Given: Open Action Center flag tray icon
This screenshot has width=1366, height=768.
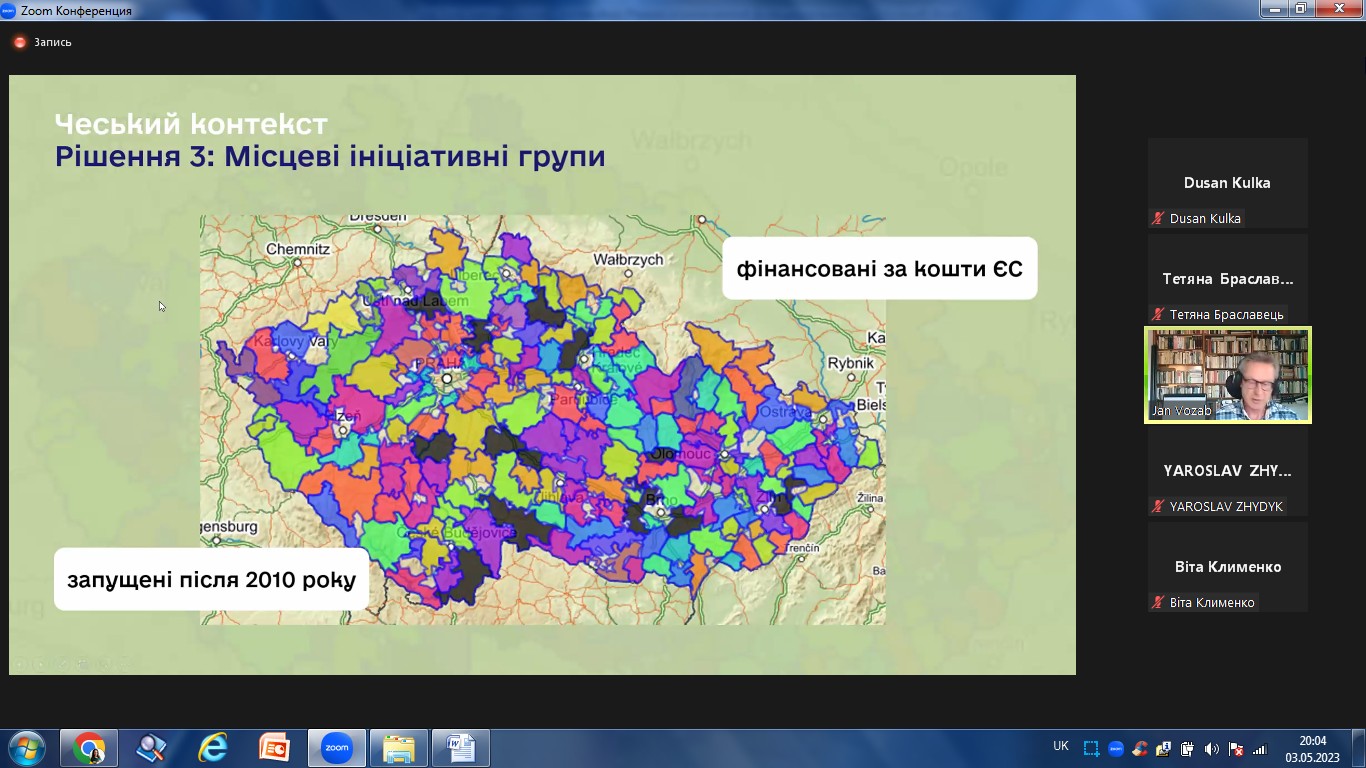Looking at the screenshot, I should point(1236,748).
